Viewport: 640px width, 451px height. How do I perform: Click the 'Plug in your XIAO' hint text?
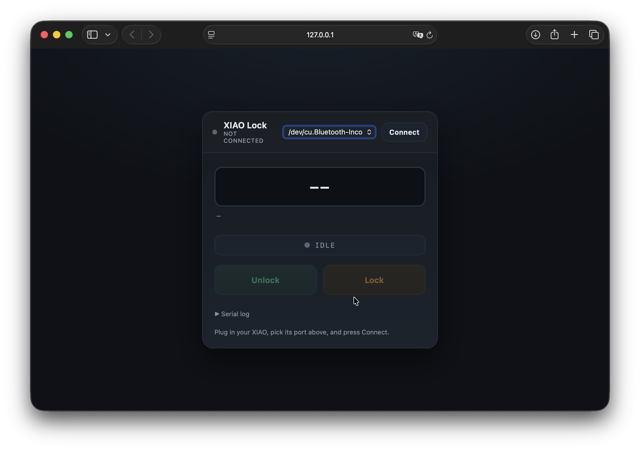(302, 332)
